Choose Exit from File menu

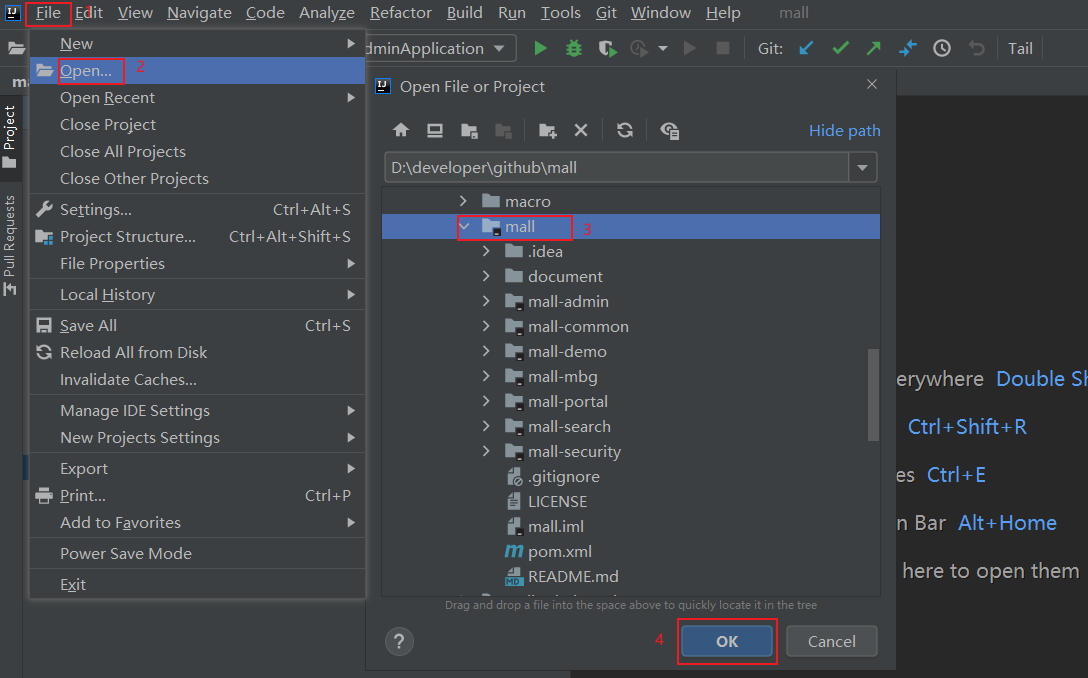click(198, 584)
